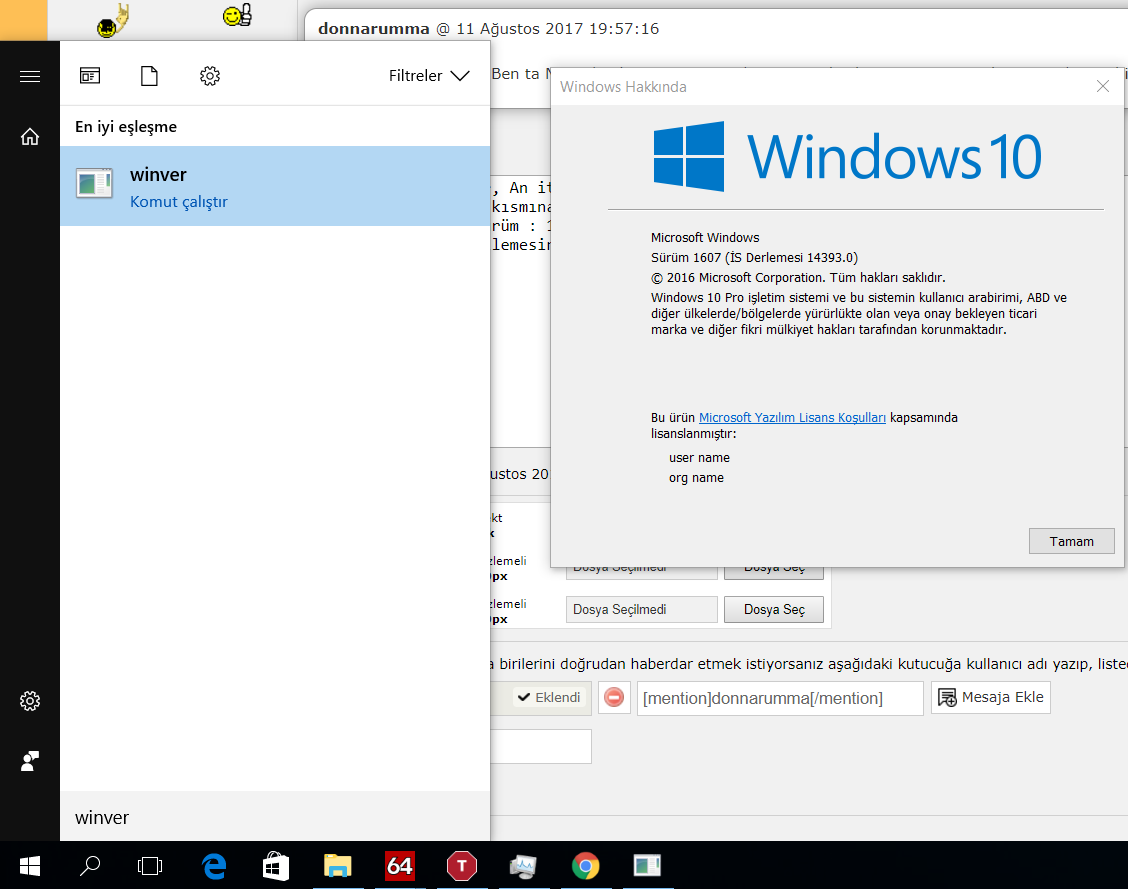This screenshot has width=1128, height=889.
Task: Open File Explorer from taskbar
Action: [x=337, y=866]
